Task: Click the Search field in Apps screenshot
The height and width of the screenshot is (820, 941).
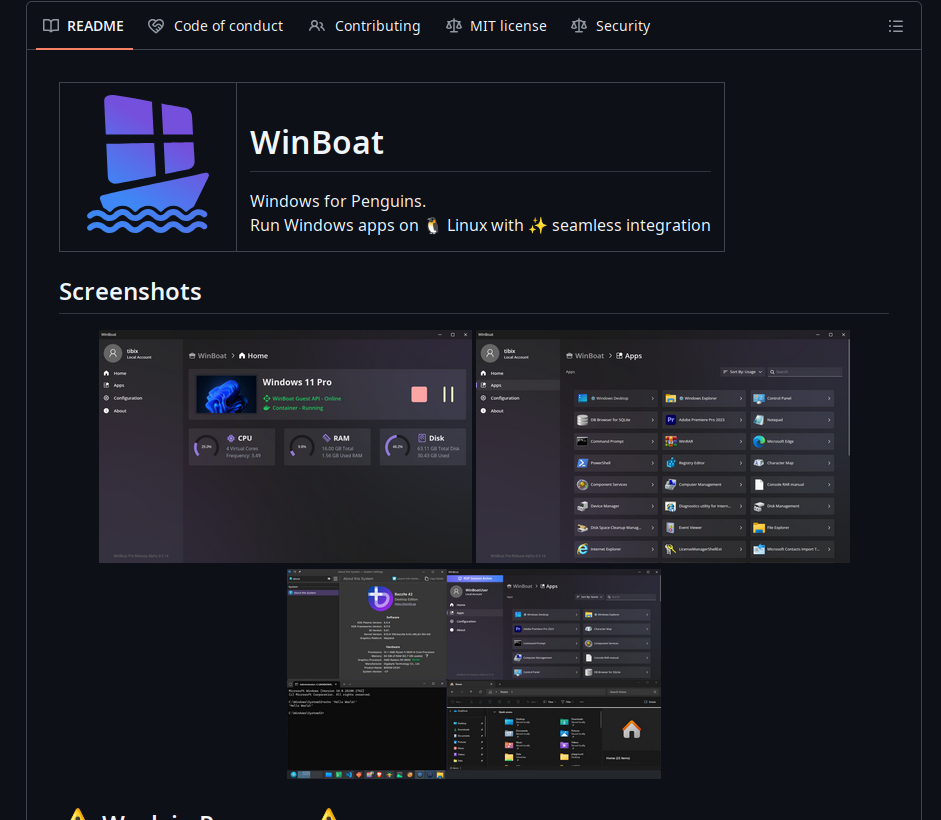Action: 805,372
